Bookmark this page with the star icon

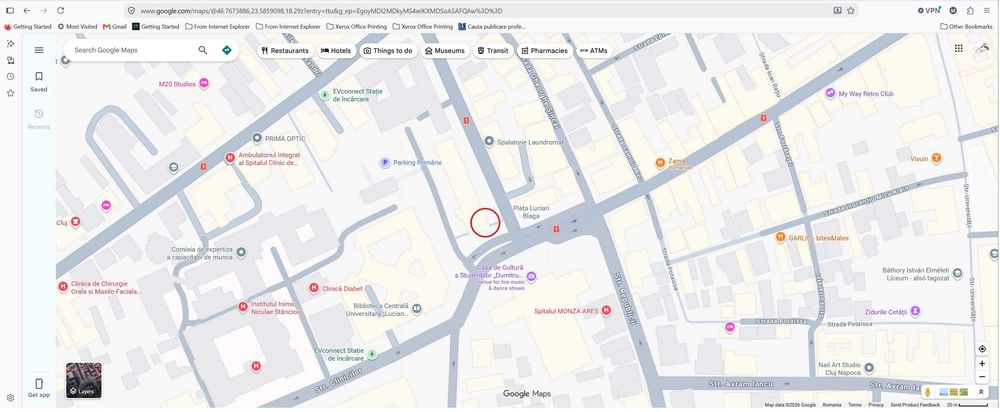coord(851,10)
